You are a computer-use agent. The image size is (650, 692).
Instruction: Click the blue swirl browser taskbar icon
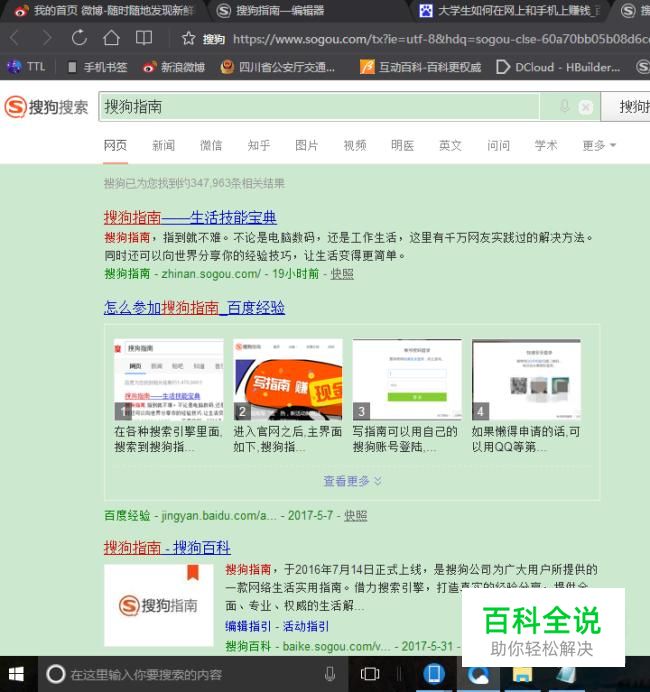478,676
